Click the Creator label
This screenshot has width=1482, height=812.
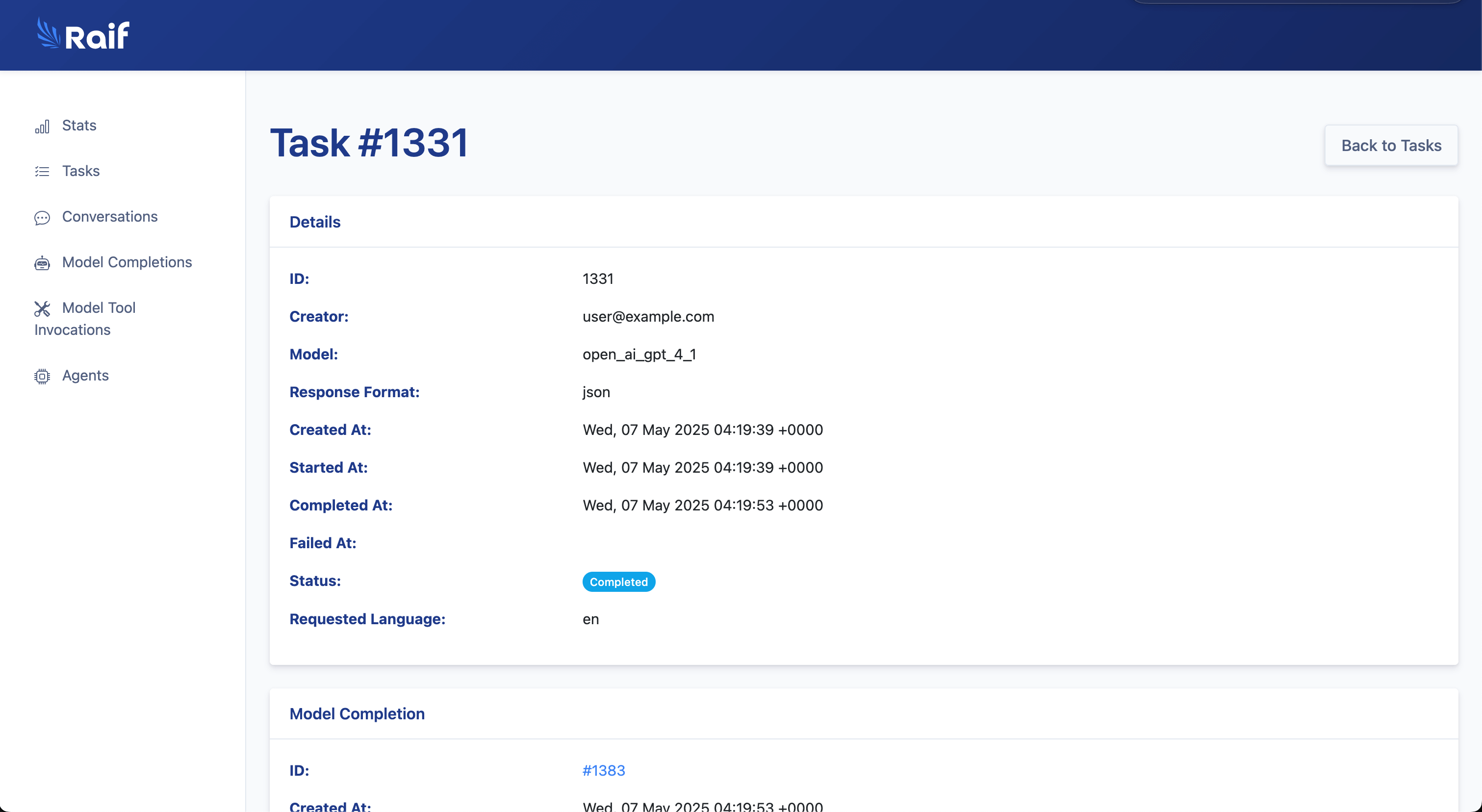coord(319,317)
